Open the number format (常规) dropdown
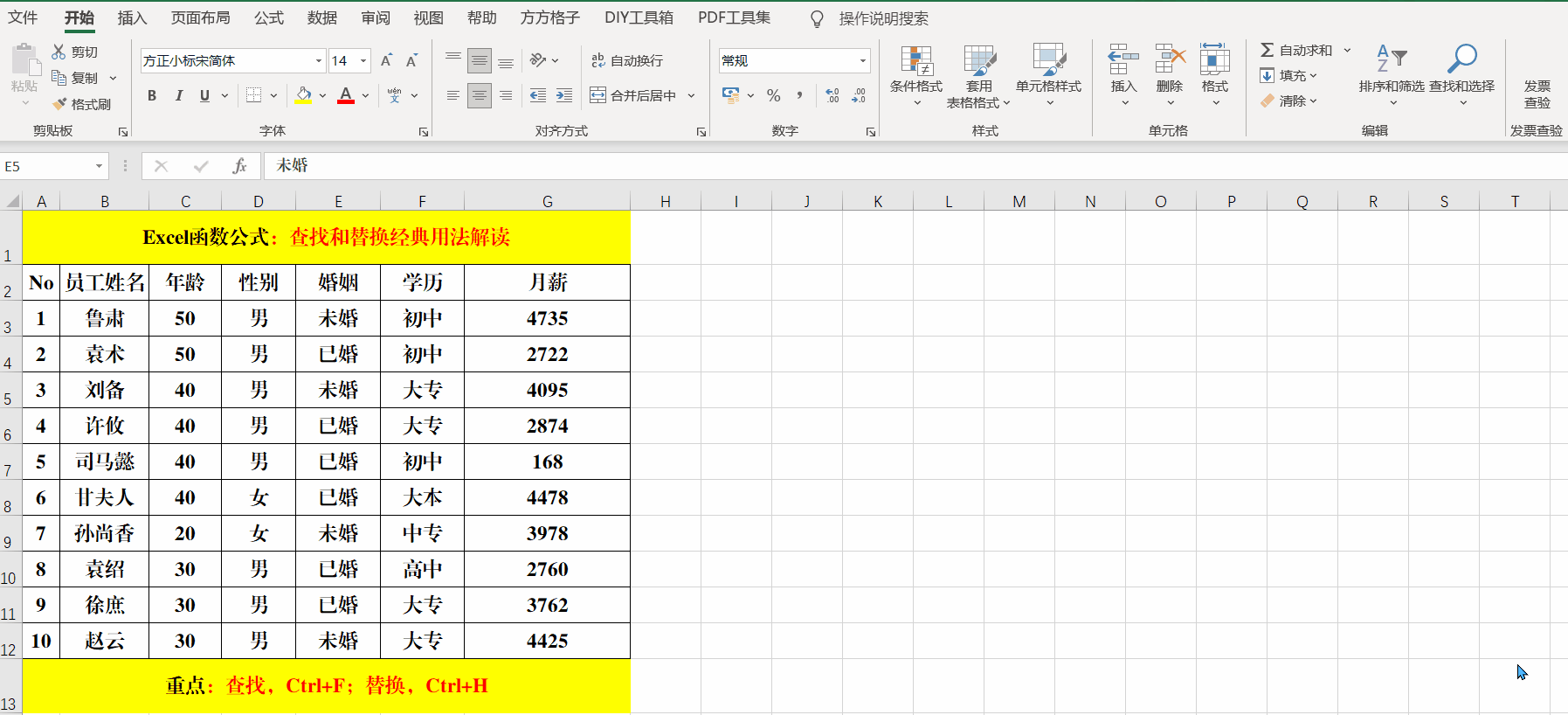 (x=863, y=60)
